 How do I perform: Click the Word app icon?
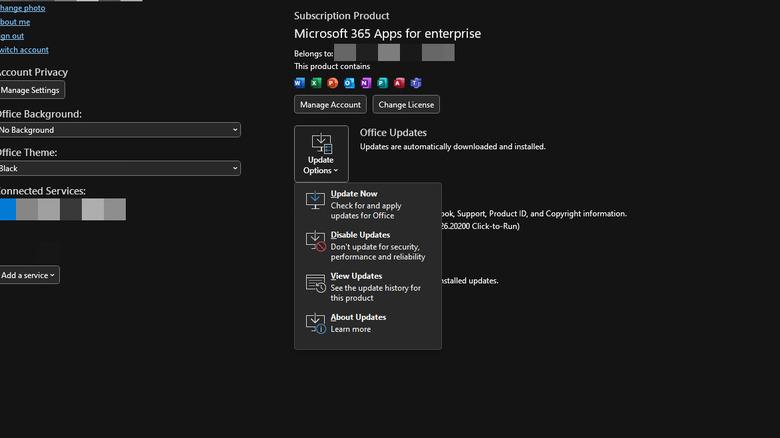point(299,83)
